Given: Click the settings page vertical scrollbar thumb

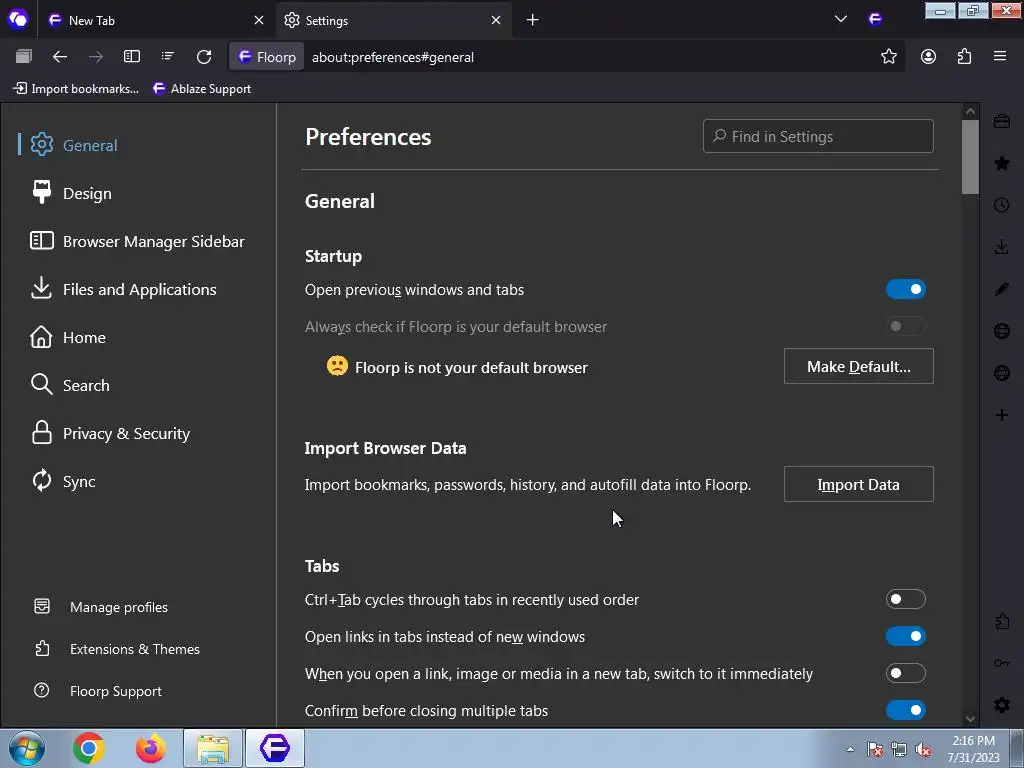Looking at the screenshot, I should (x=970, y=157).
